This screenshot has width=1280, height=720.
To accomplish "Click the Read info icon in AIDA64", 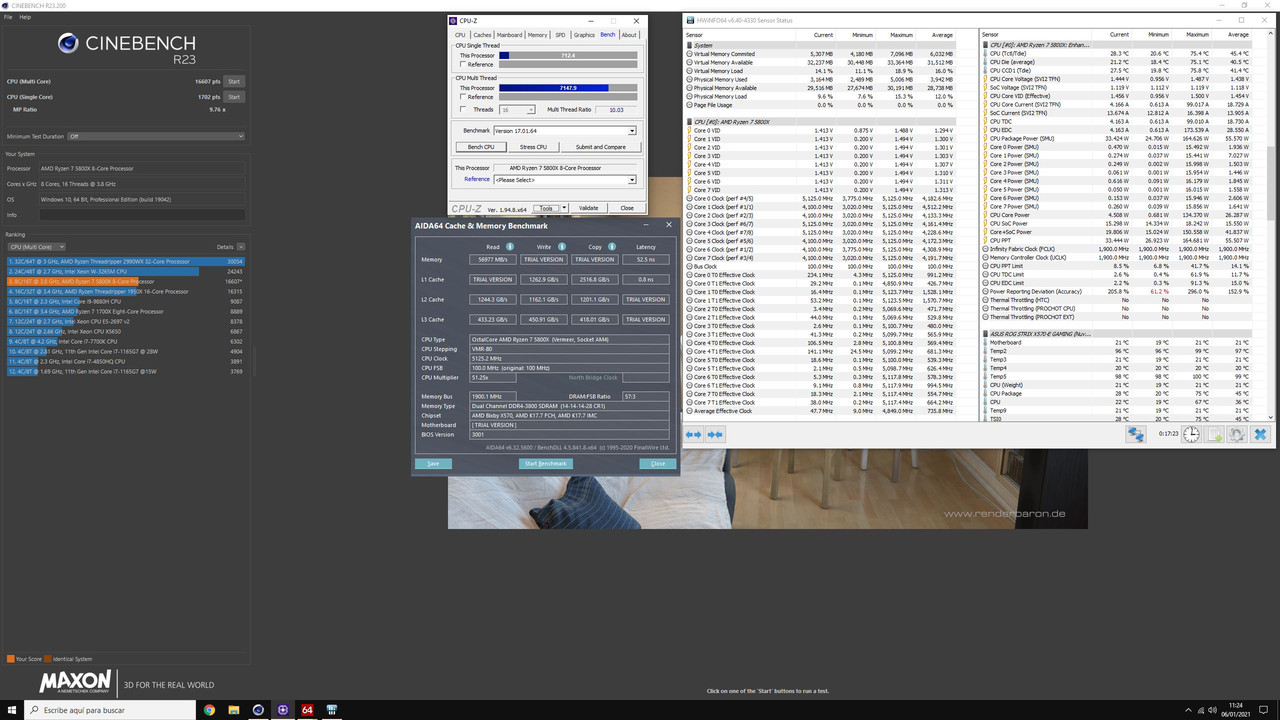I will tap(510, 246).
